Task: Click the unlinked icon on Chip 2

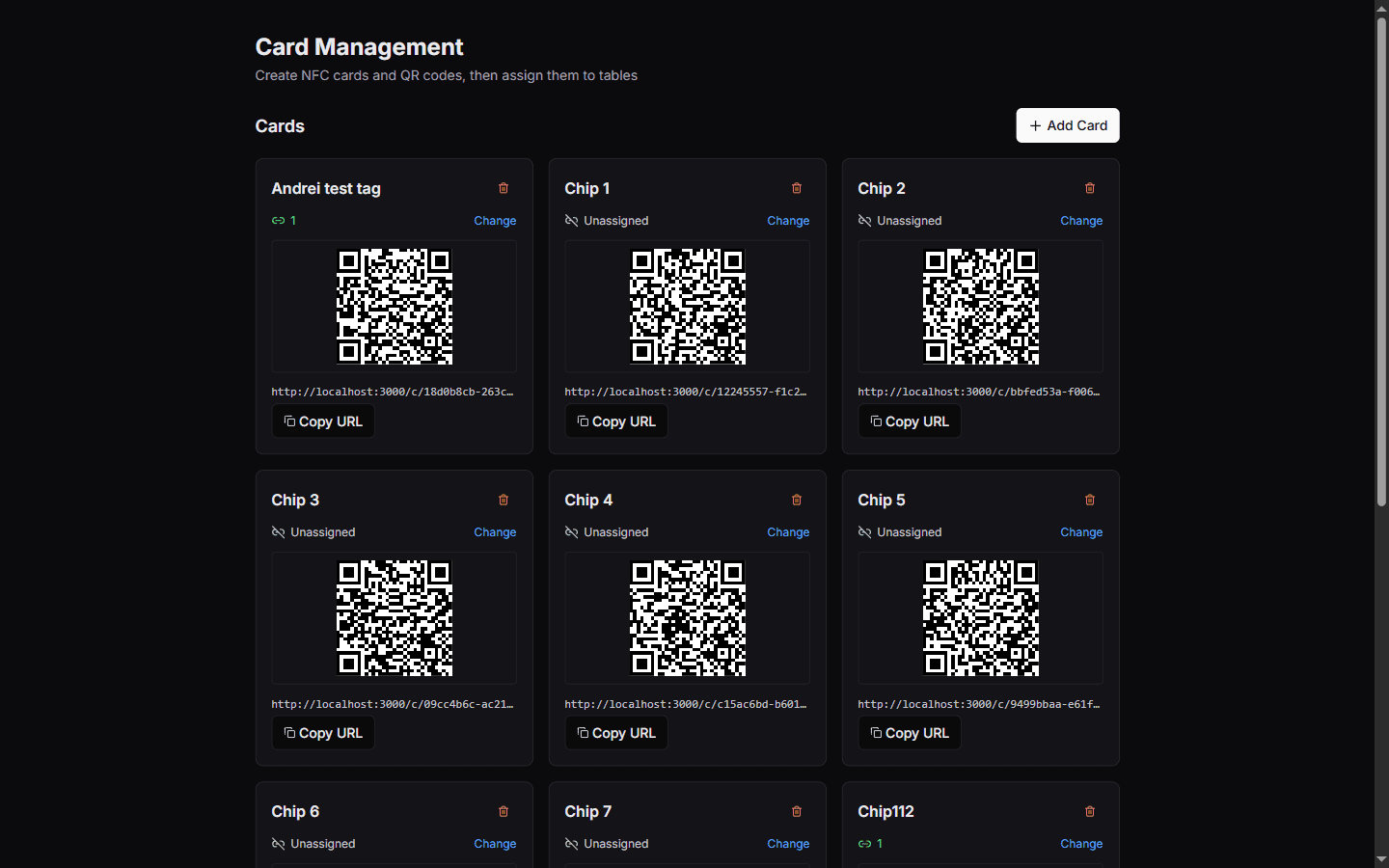Action: click(x=864, y=221)
